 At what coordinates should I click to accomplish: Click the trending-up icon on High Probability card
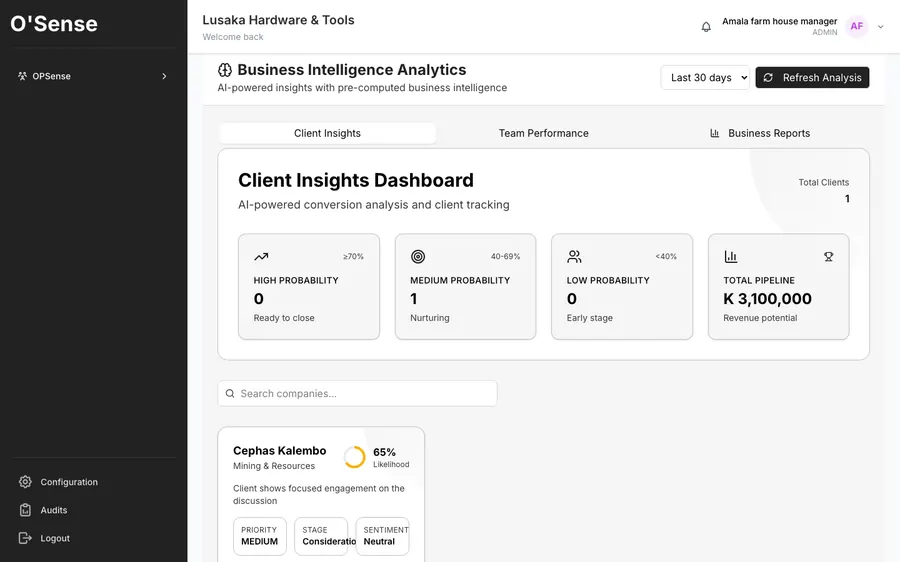tap(261, 257)
